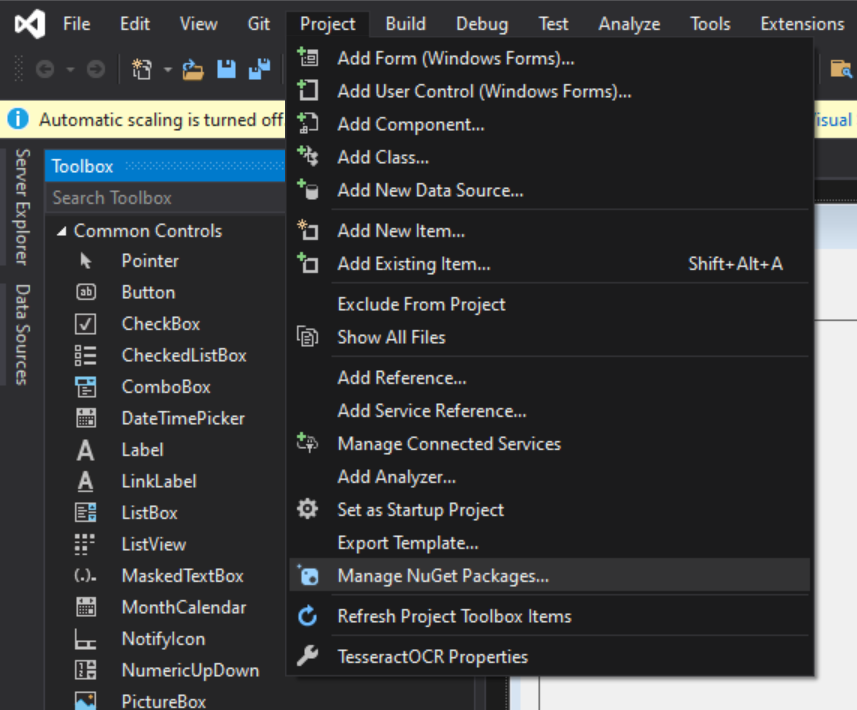Open the Navigate Backward history dropdown
The width and height of the screenshot is (857, 710).
click(x=71, y=69)
